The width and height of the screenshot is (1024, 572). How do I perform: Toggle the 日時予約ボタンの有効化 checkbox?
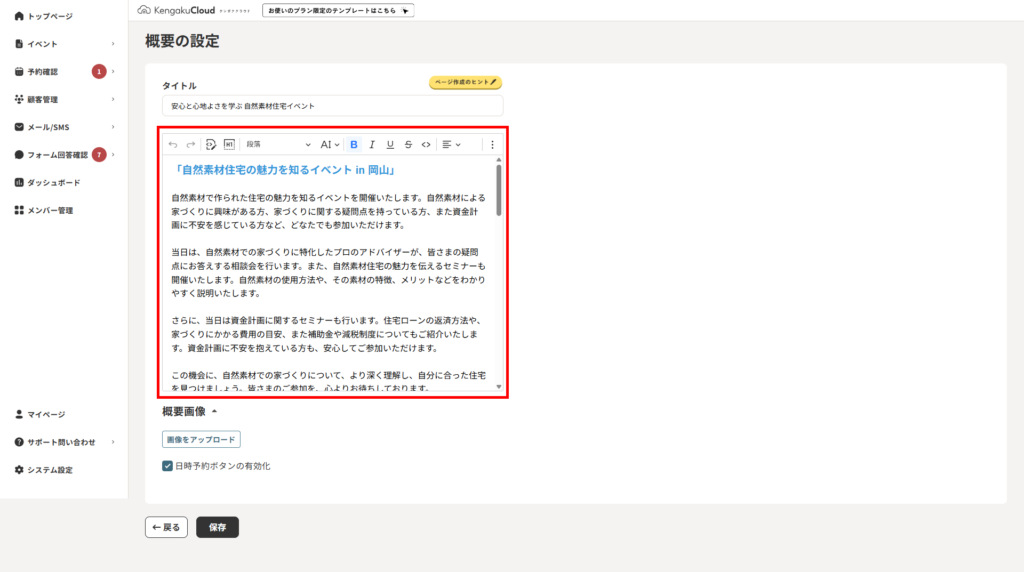168,466
